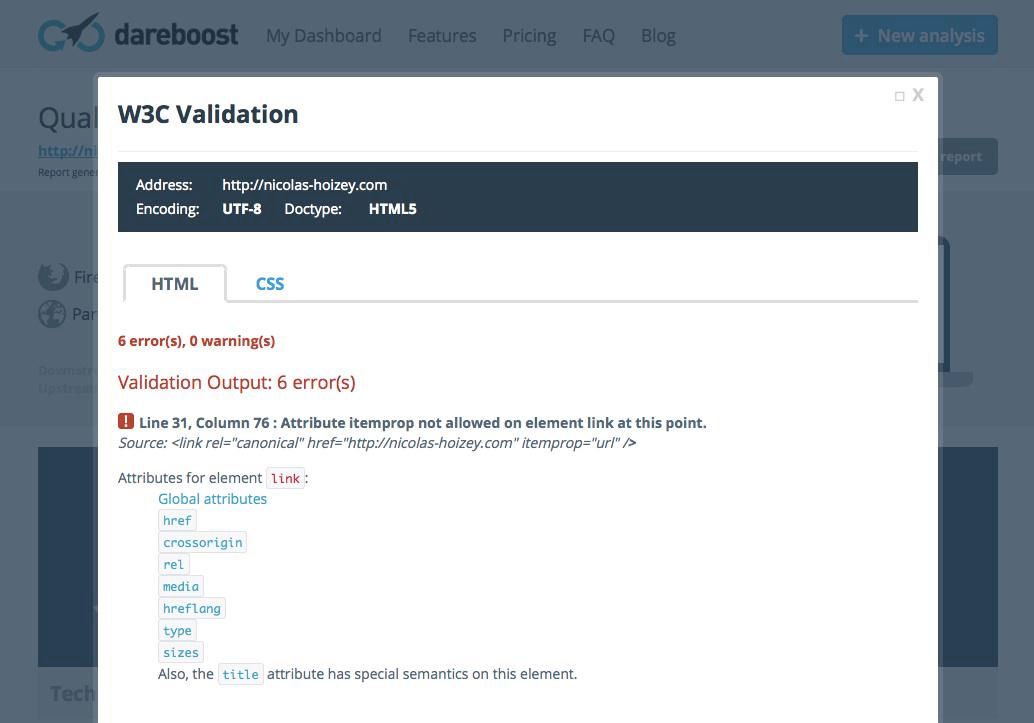The height and width of the screenshot is (723, 1034).
Task: Click the red error icon beside Line 31
Action: pos(126,422)
